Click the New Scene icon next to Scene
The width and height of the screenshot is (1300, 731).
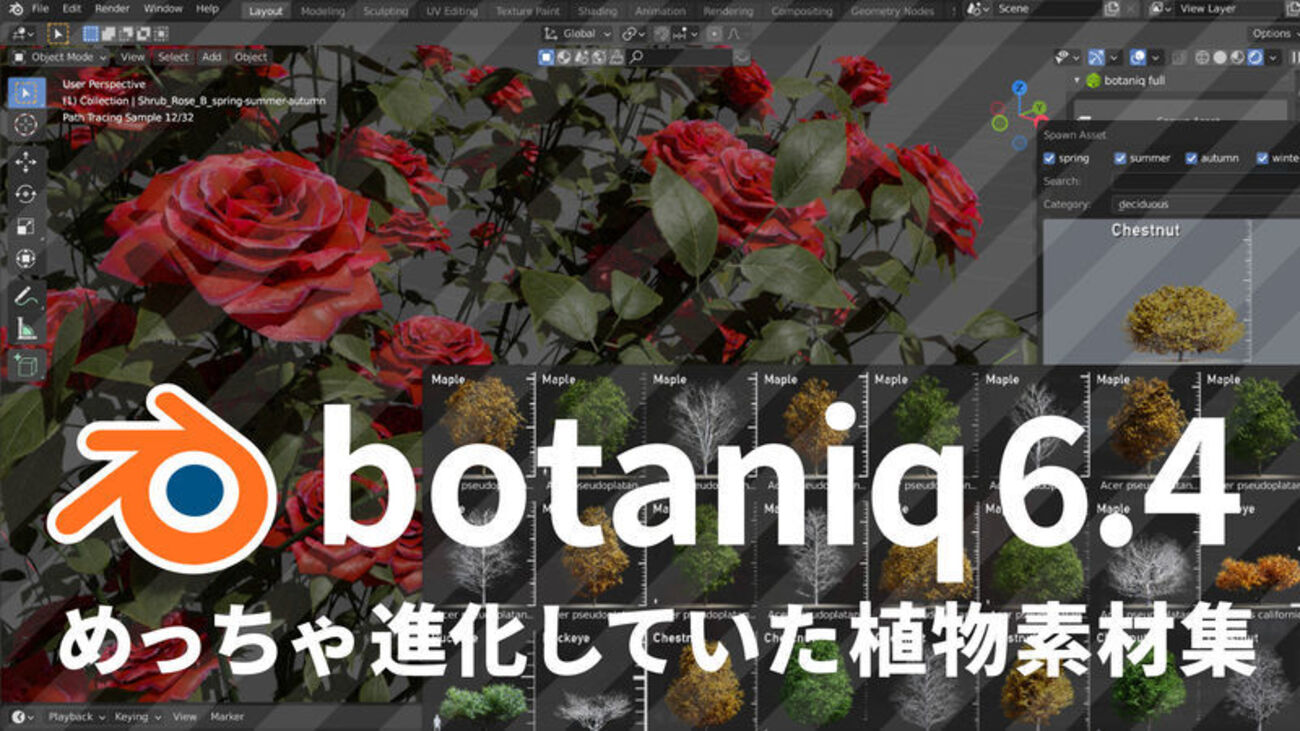[1112, 9]
